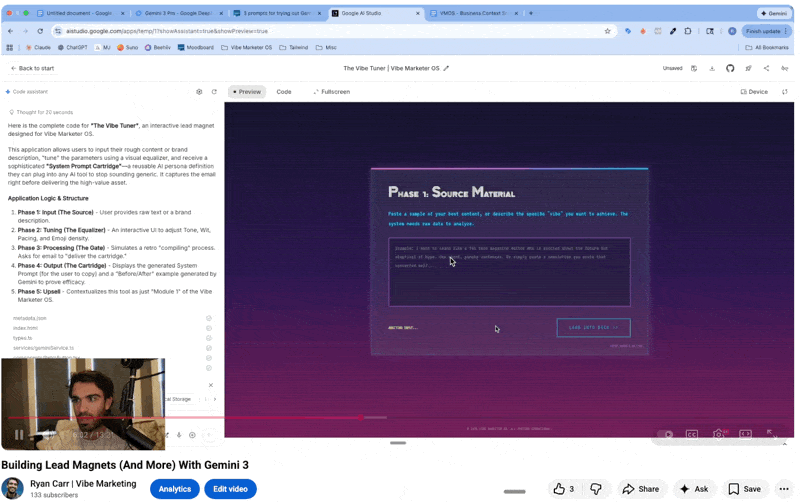Switch to the 3 prompts for trying tab

point(277,13)
